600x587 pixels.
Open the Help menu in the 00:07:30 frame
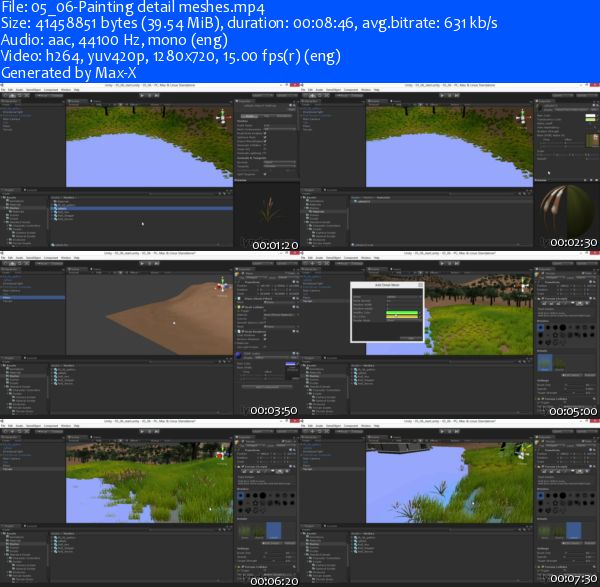point(377,426)
